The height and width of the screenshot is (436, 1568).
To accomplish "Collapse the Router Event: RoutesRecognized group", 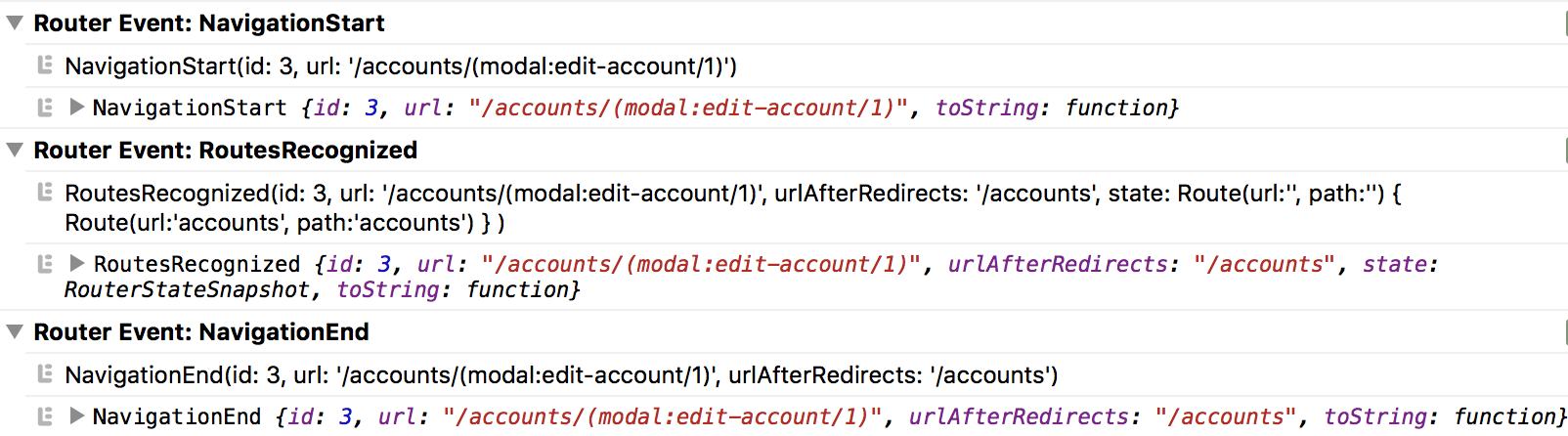I will (15, 150).
